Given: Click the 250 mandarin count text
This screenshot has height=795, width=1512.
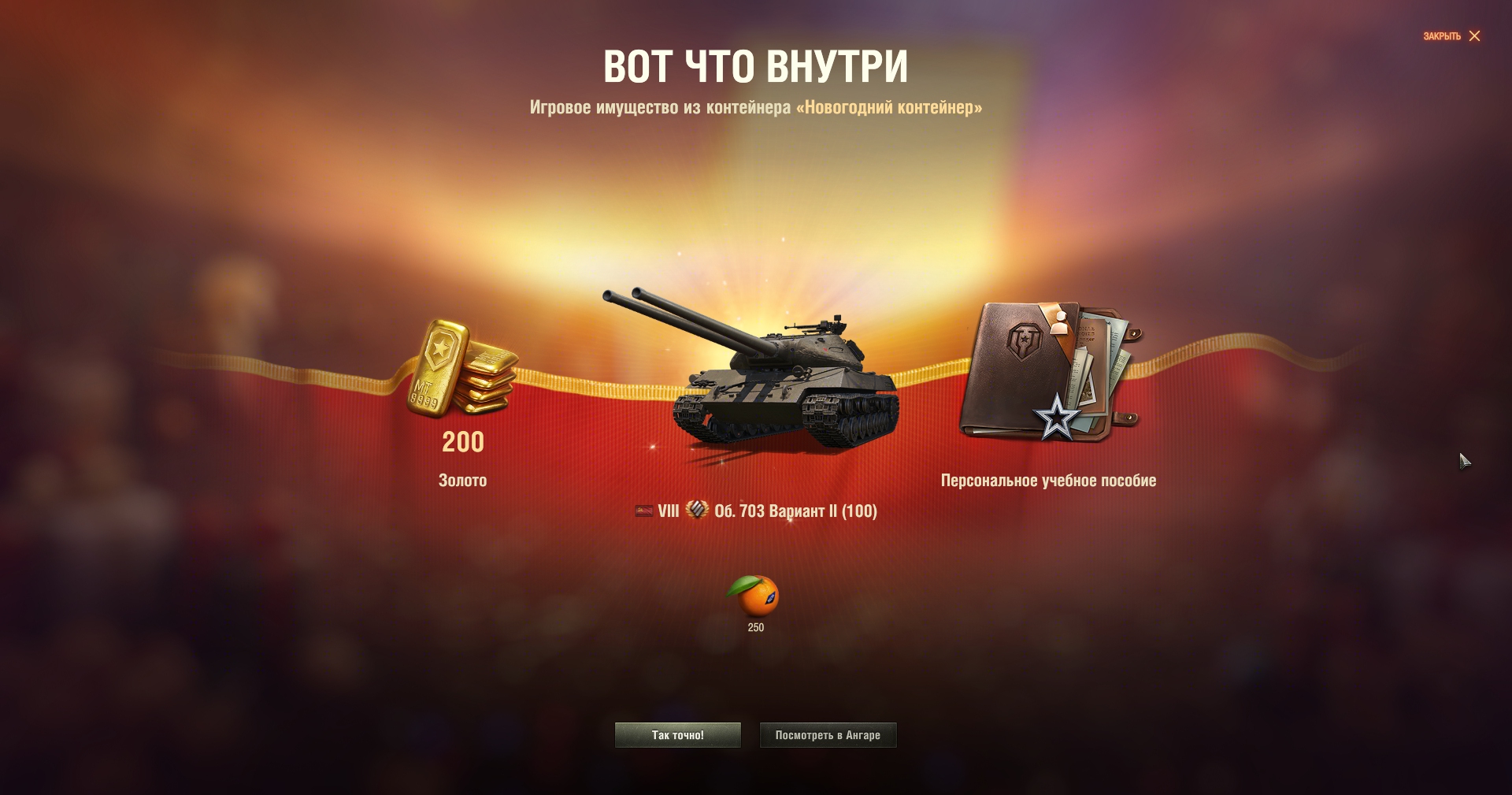Looking at the screenshot, I should click(x=756, y=628).
